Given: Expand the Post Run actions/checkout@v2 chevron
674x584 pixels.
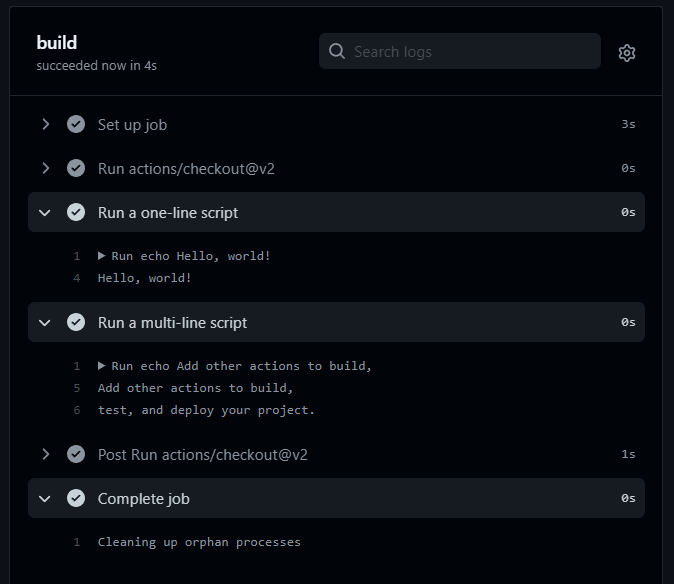Looking at the screenshot, I should point(46,454).
